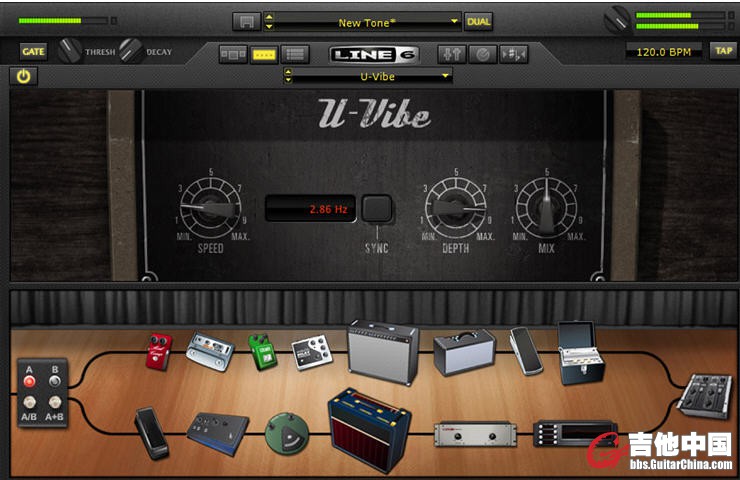Toggle the U-Vibe SYNC button
The image size is (740, 480).
click(376, 209)
